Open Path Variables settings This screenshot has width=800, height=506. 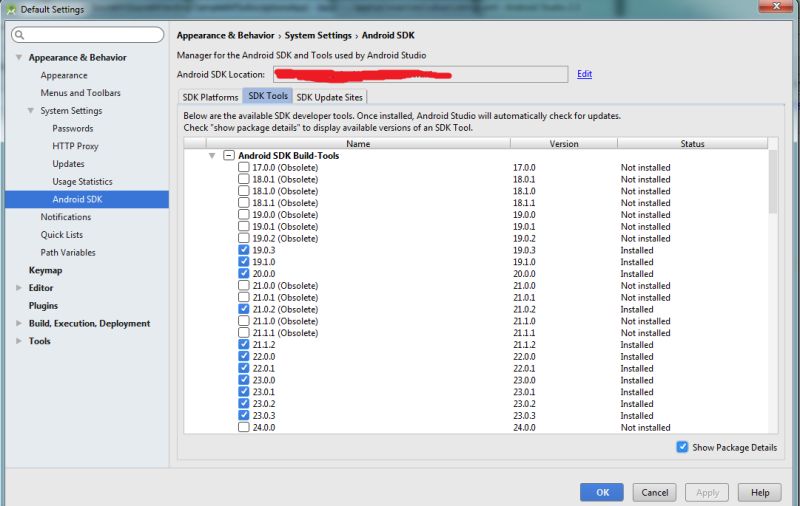click(68, 252)
